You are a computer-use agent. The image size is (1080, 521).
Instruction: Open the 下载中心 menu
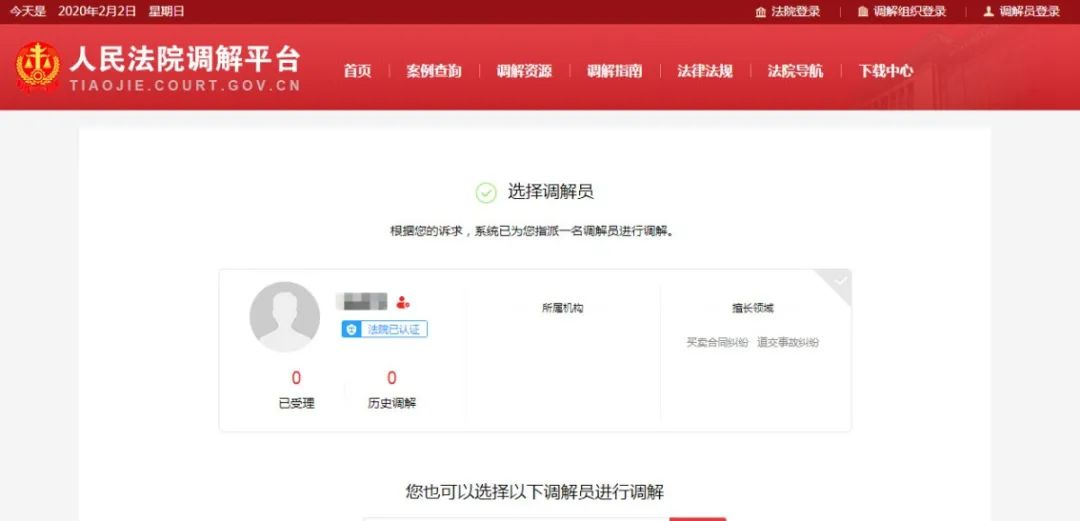886,71
